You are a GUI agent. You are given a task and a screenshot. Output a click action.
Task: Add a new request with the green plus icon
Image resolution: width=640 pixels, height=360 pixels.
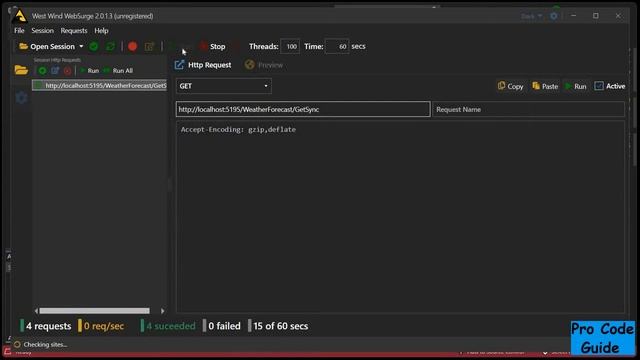(42, 71)
